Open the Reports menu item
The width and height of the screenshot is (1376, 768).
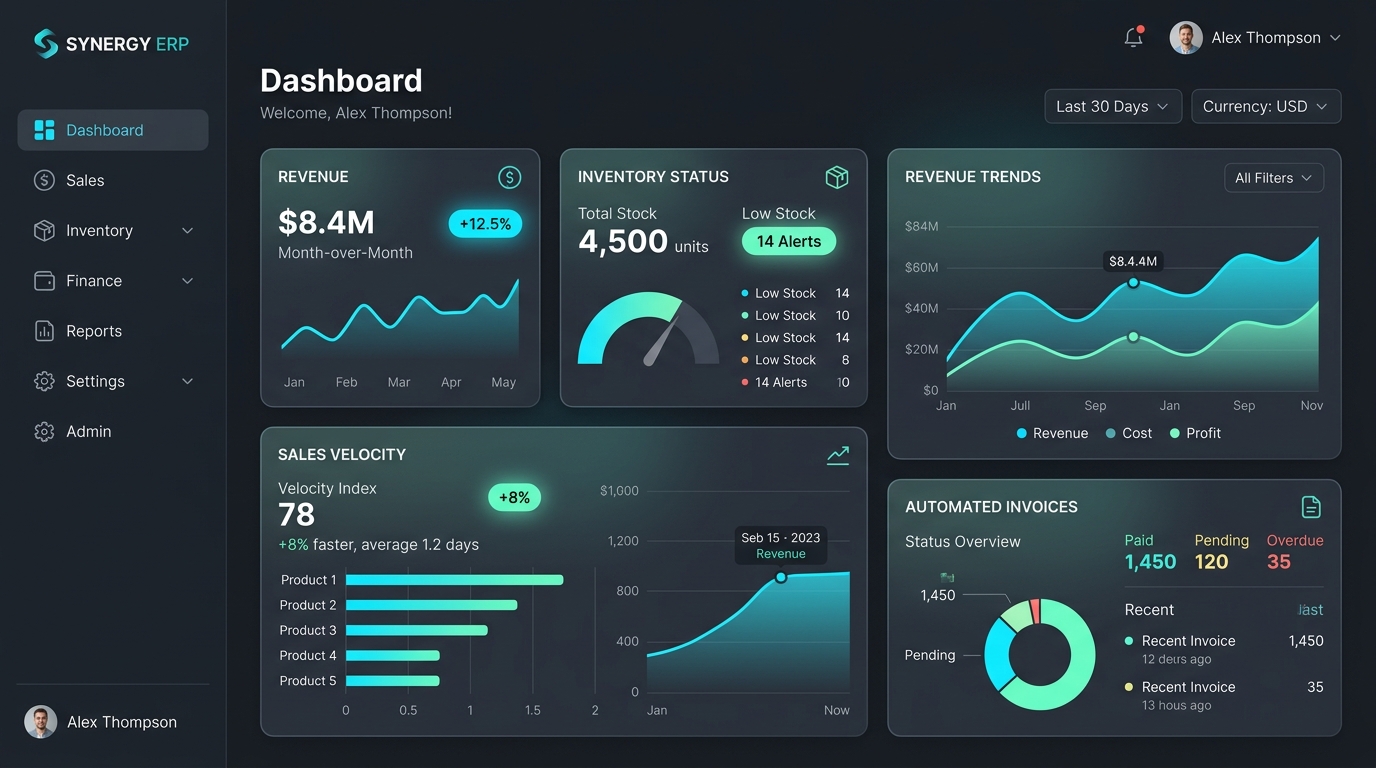click(x=113, y=331)
